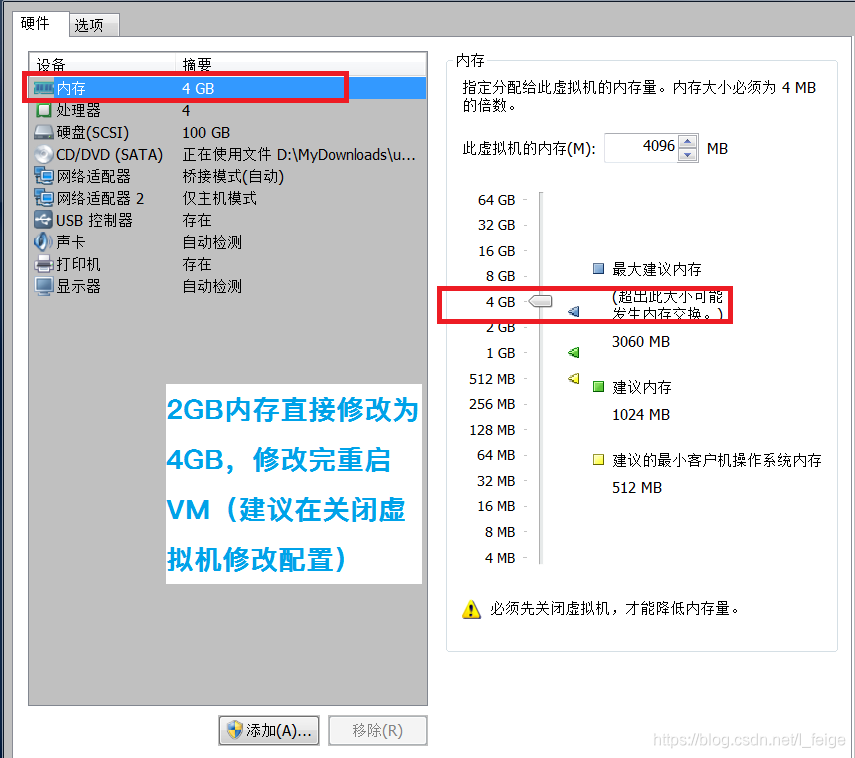Click the 摘要 column header
This screenshot has height=758, width=855.
point(301,64)
